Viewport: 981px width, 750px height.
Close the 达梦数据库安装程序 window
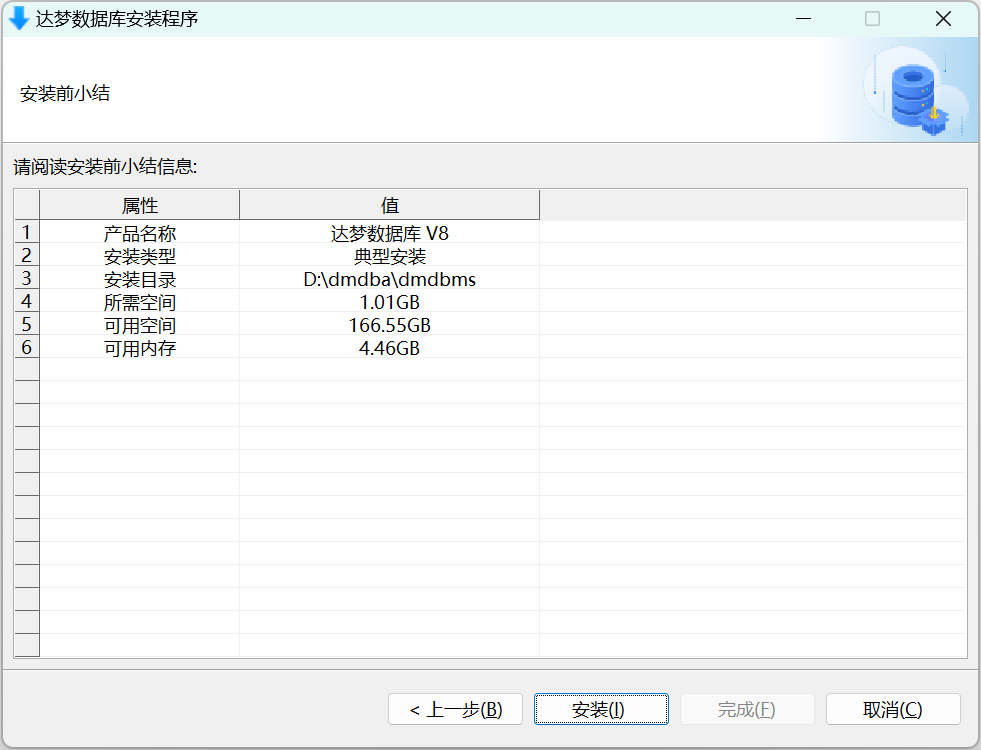(x=943, y=19)
